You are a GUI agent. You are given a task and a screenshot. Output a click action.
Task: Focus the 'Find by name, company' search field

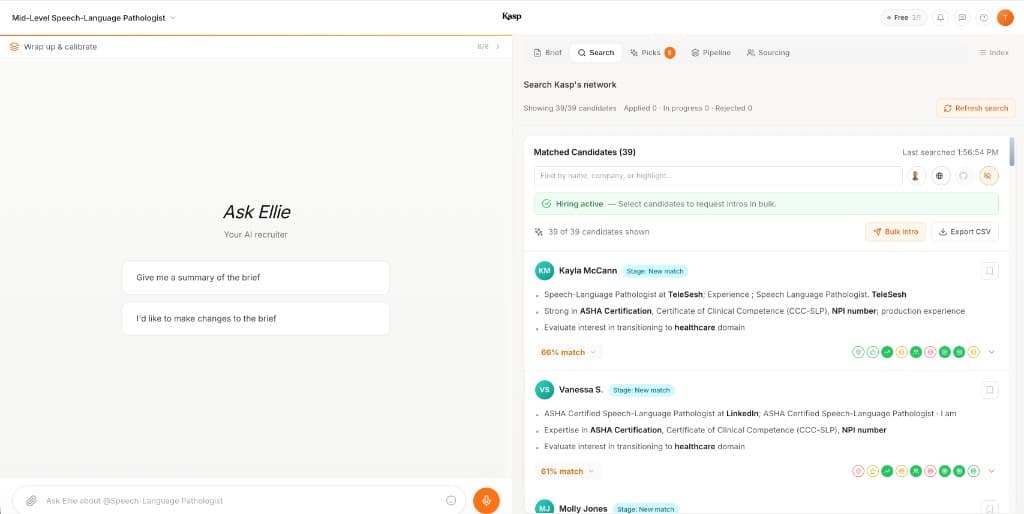click(x=718, y=176)
